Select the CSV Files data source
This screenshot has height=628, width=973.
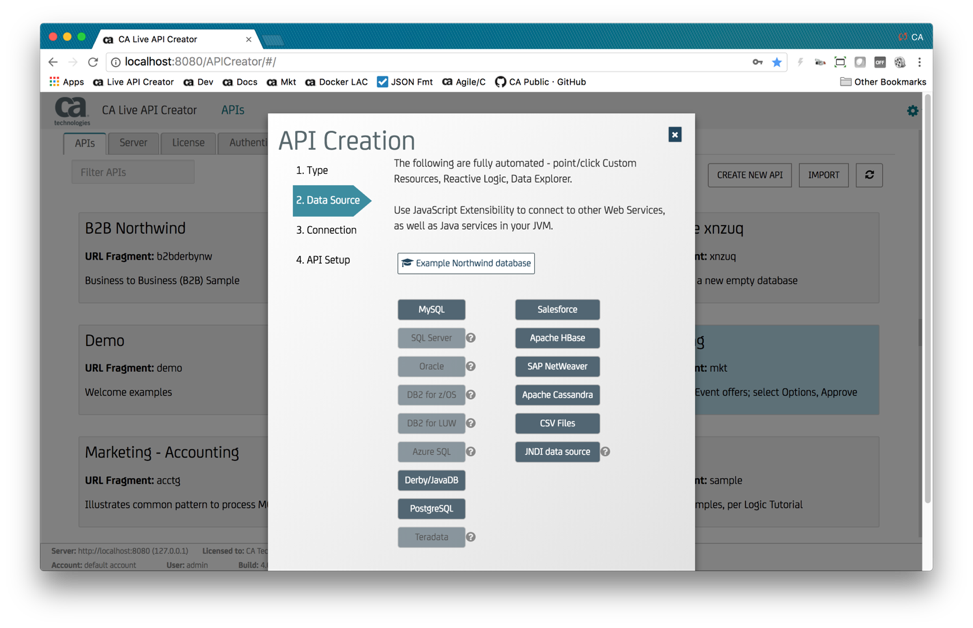point(557,423)
